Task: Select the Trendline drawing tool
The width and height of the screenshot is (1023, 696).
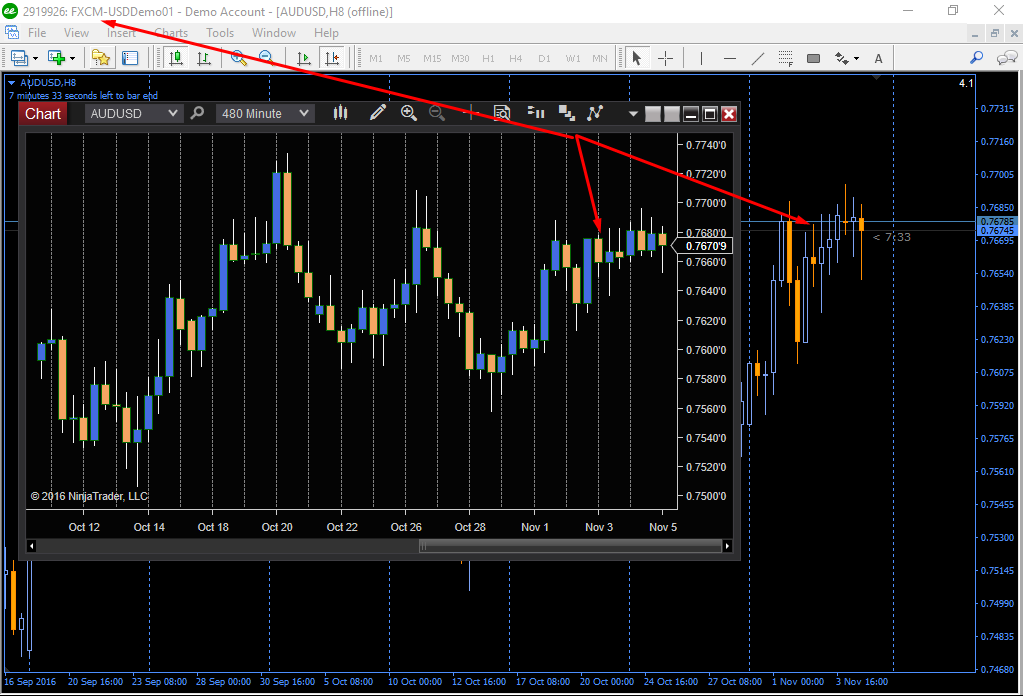Action: pyautogui.click(x=757, y=58)
